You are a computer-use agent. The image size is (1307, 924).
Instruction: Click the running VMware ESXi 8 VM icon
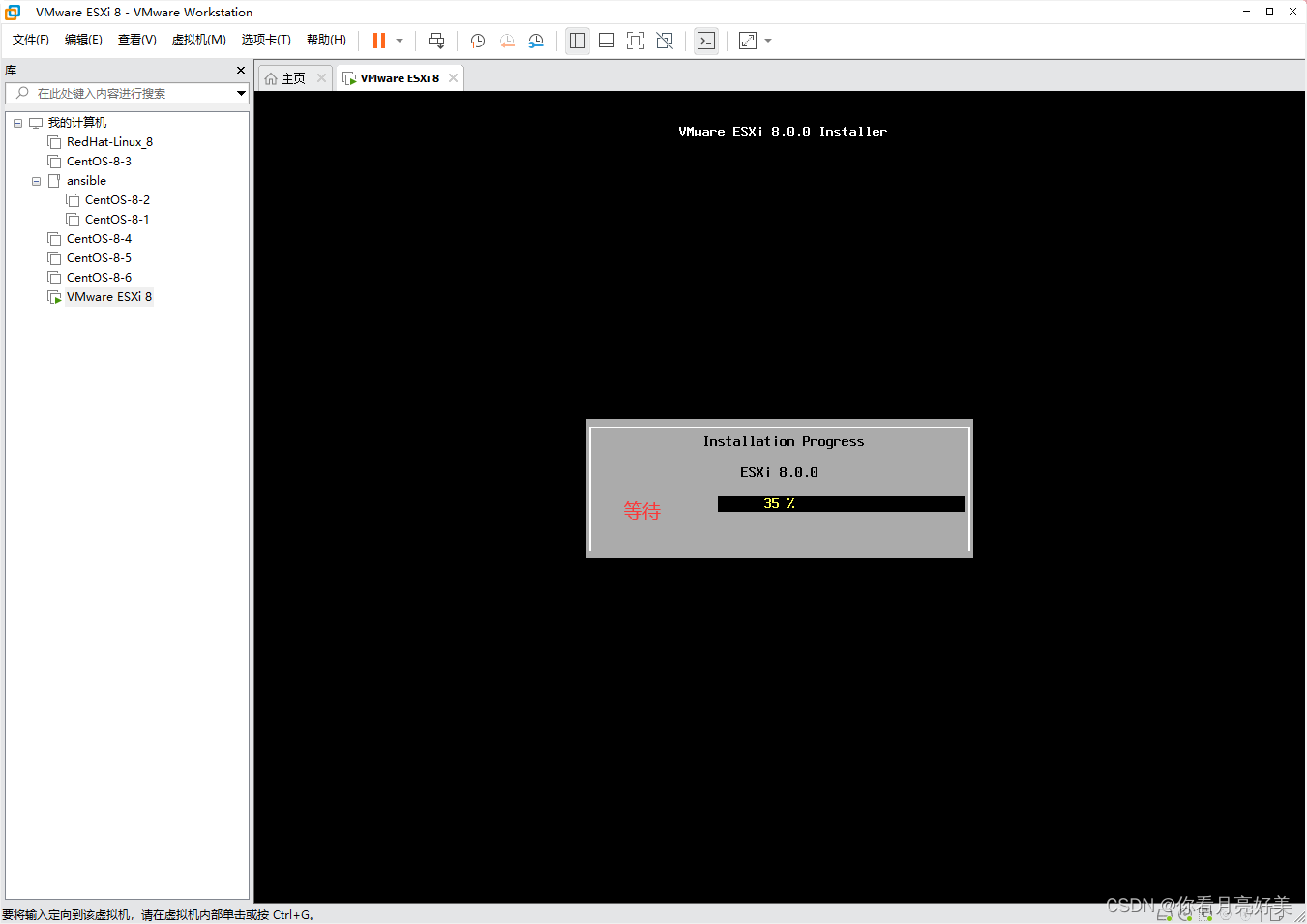pyautogui.click(x=54, y=297)
